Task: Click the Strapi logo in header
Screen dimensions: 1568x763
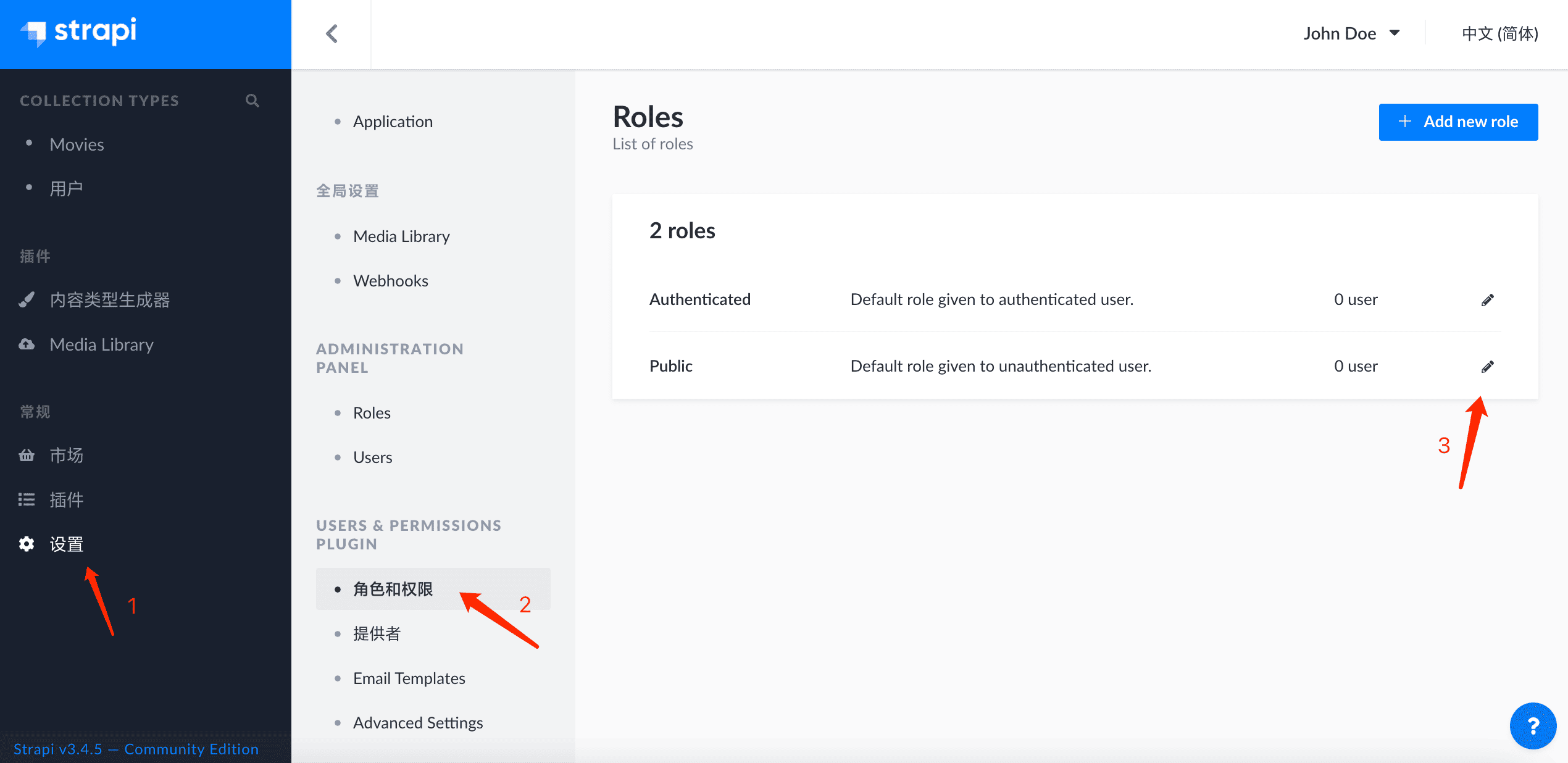Action: pos(79,32)
